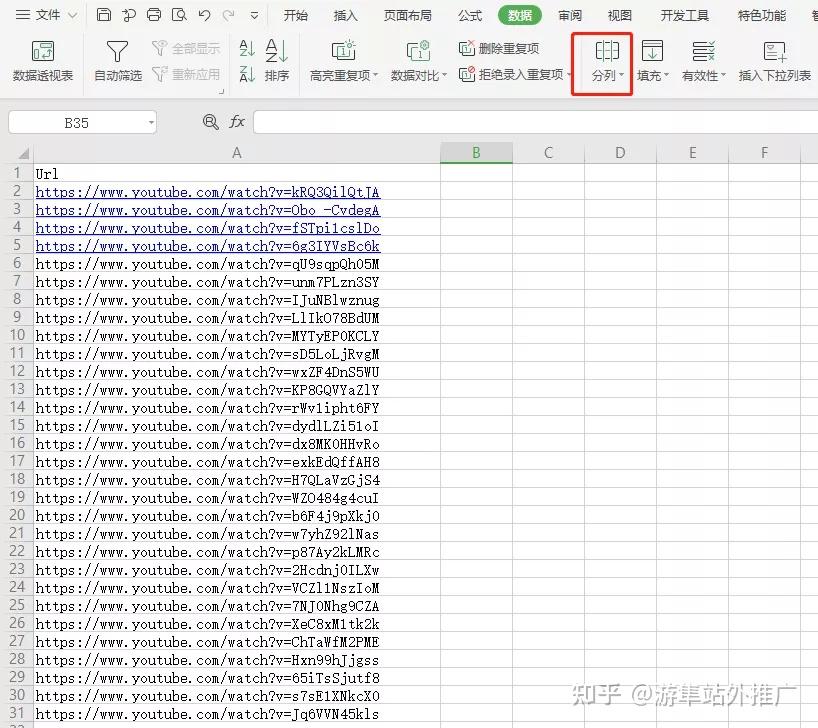
Task: Select column B header
Action: point(476,153)
